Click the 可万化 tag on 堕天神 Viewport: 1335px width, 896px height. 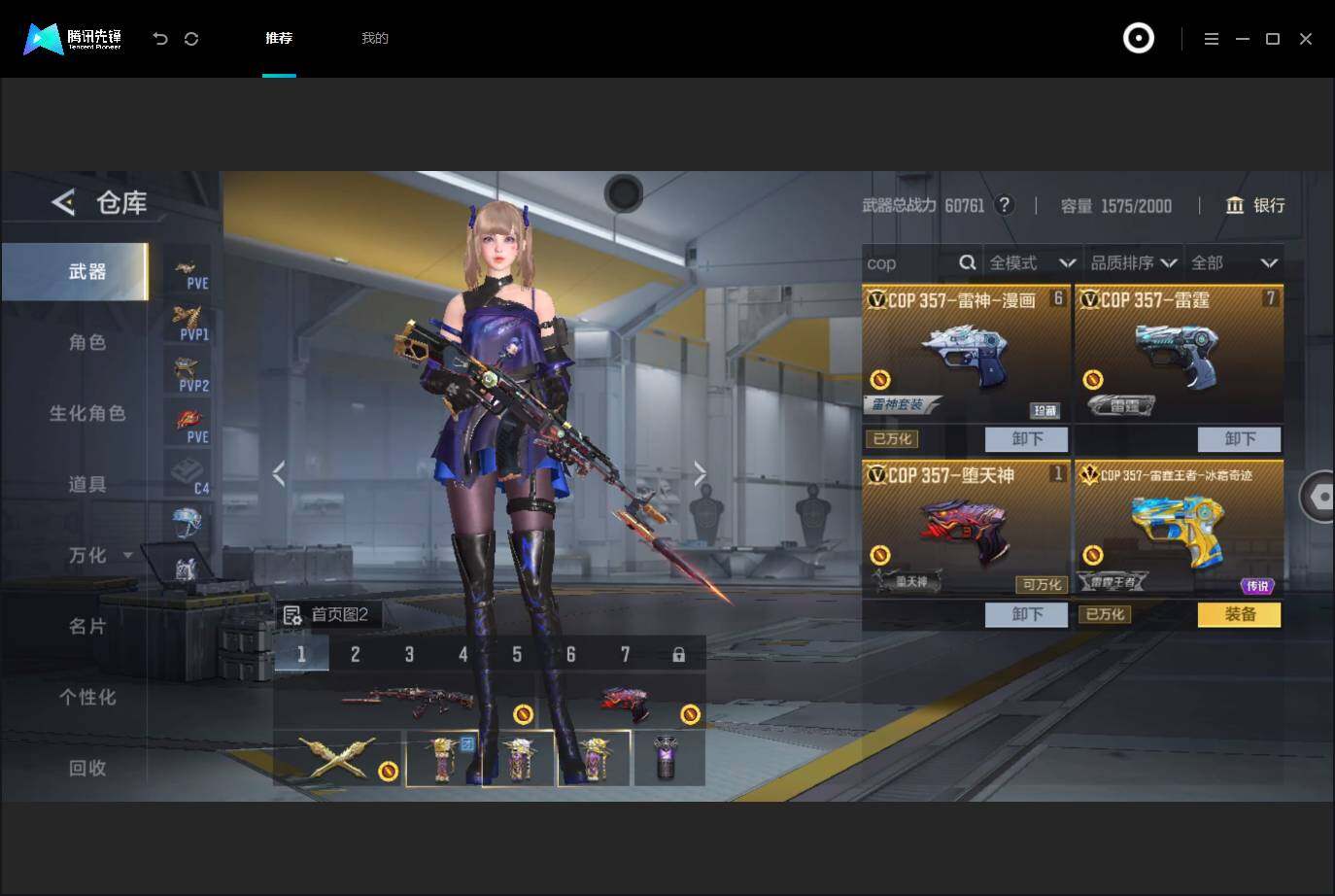[x=1043, y=584]
